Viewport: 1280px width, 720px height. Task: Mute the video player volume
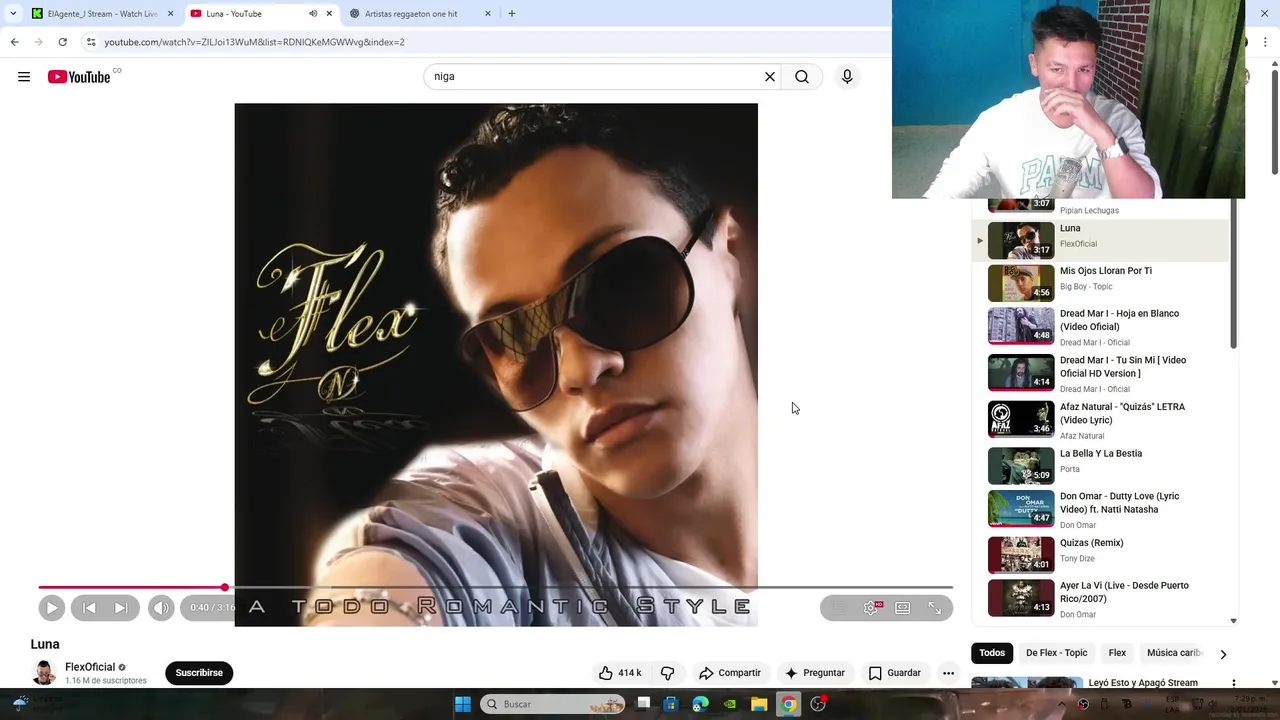click(161, 607)
